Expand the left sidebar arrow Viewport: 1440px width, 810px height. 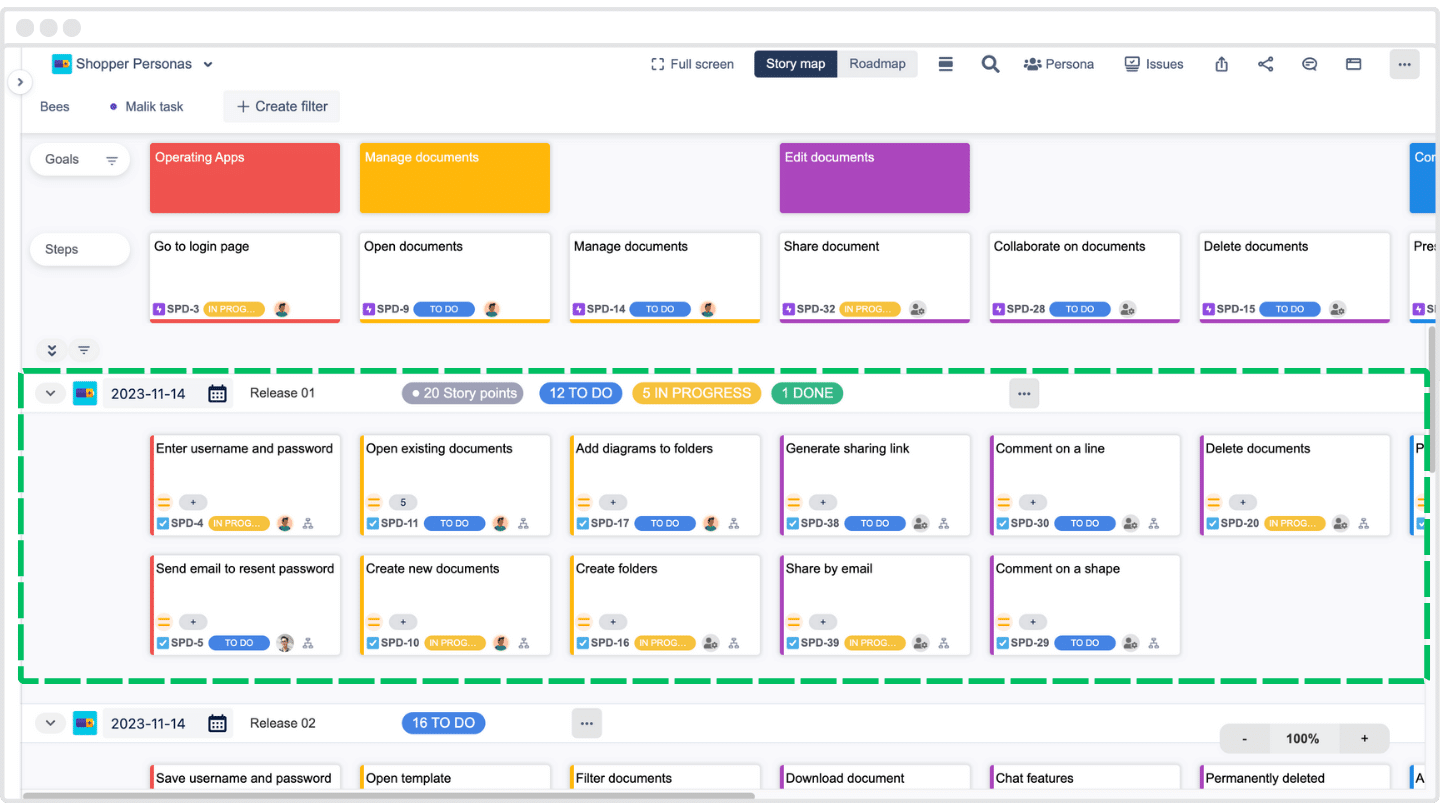pyautogui.click(x=20, y=82)
